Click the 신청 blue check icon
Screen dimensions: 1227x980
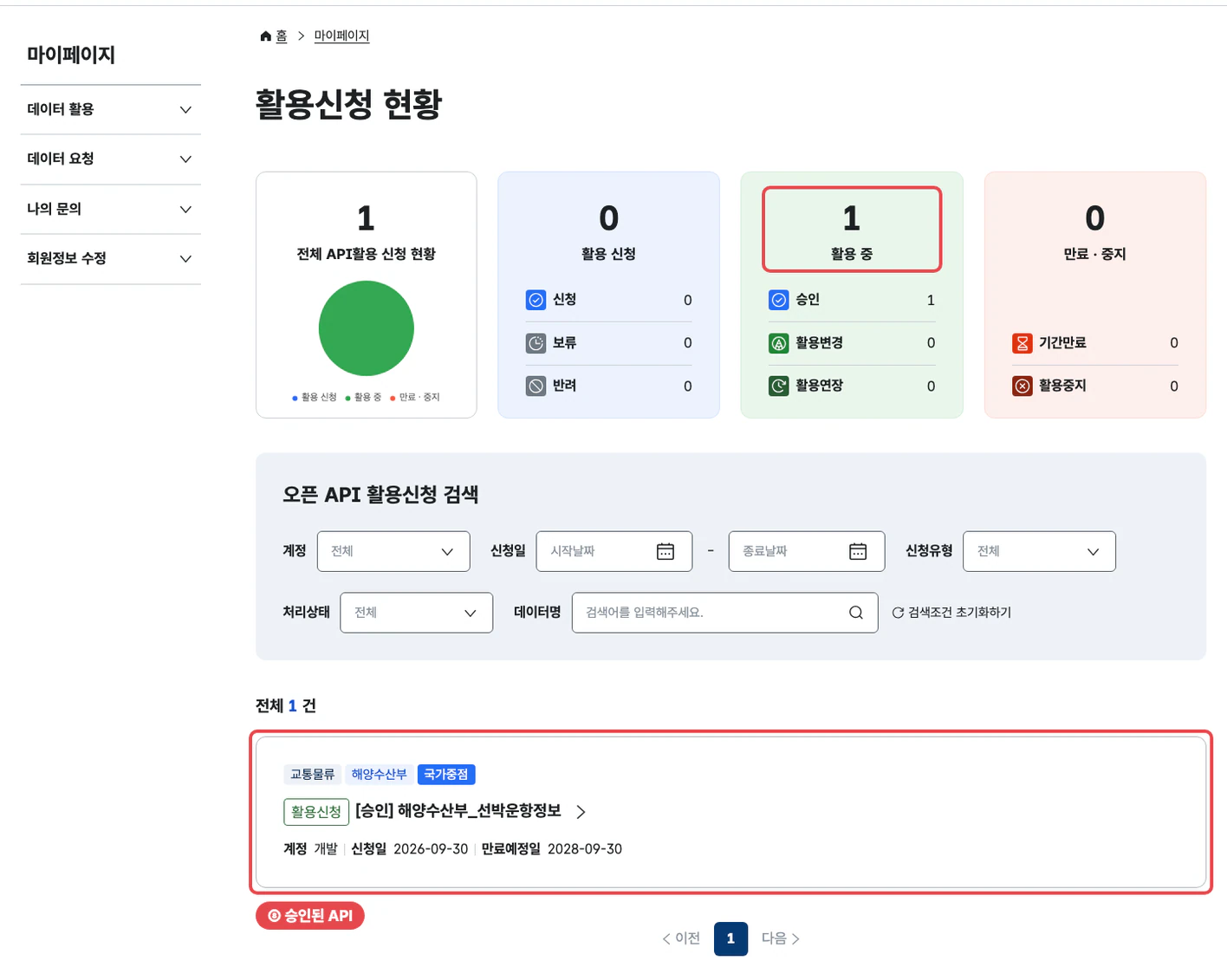click(x=536, y=300)
